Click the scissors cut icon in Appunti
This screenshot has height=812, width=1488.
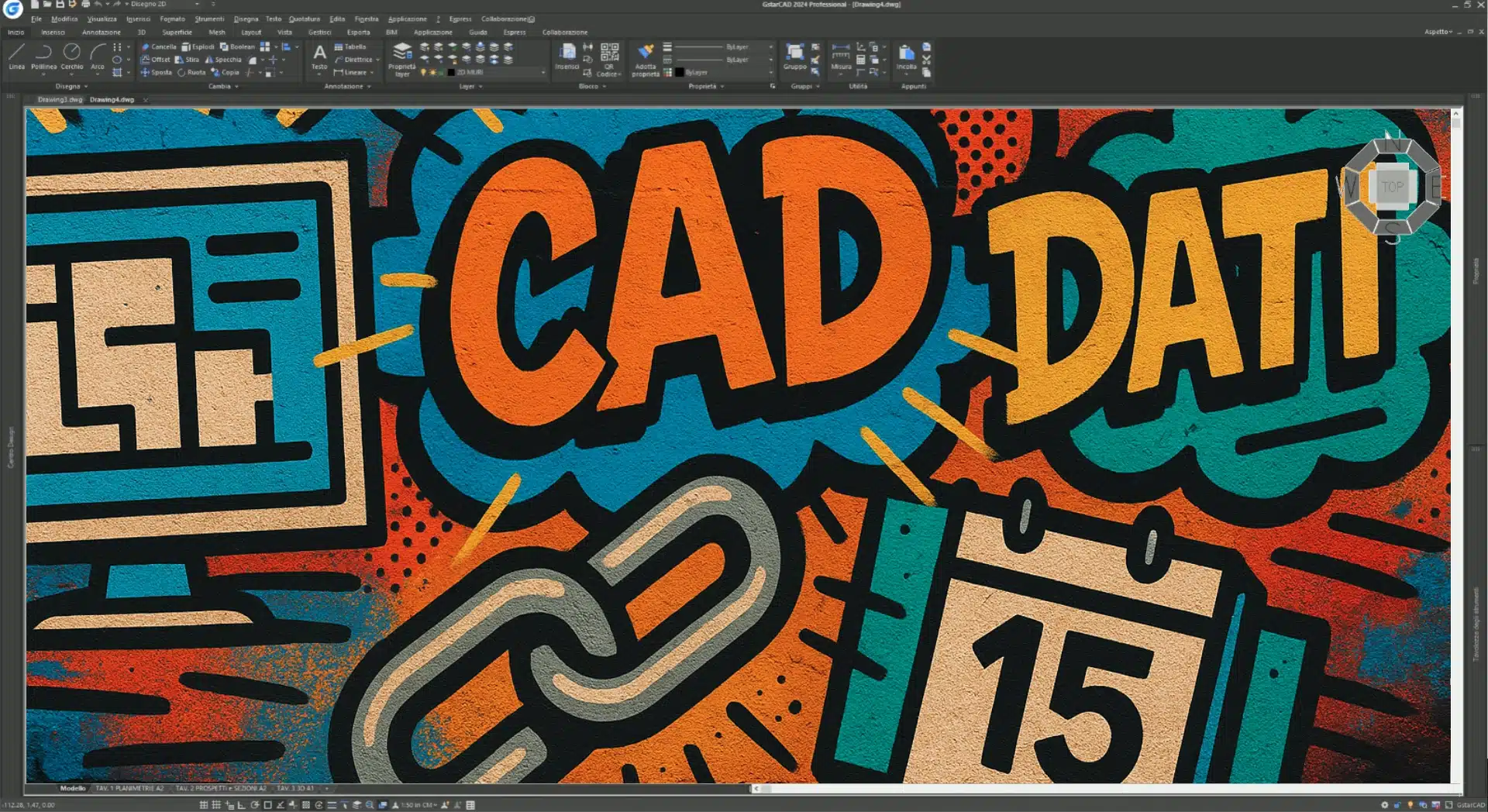[926, 60]
